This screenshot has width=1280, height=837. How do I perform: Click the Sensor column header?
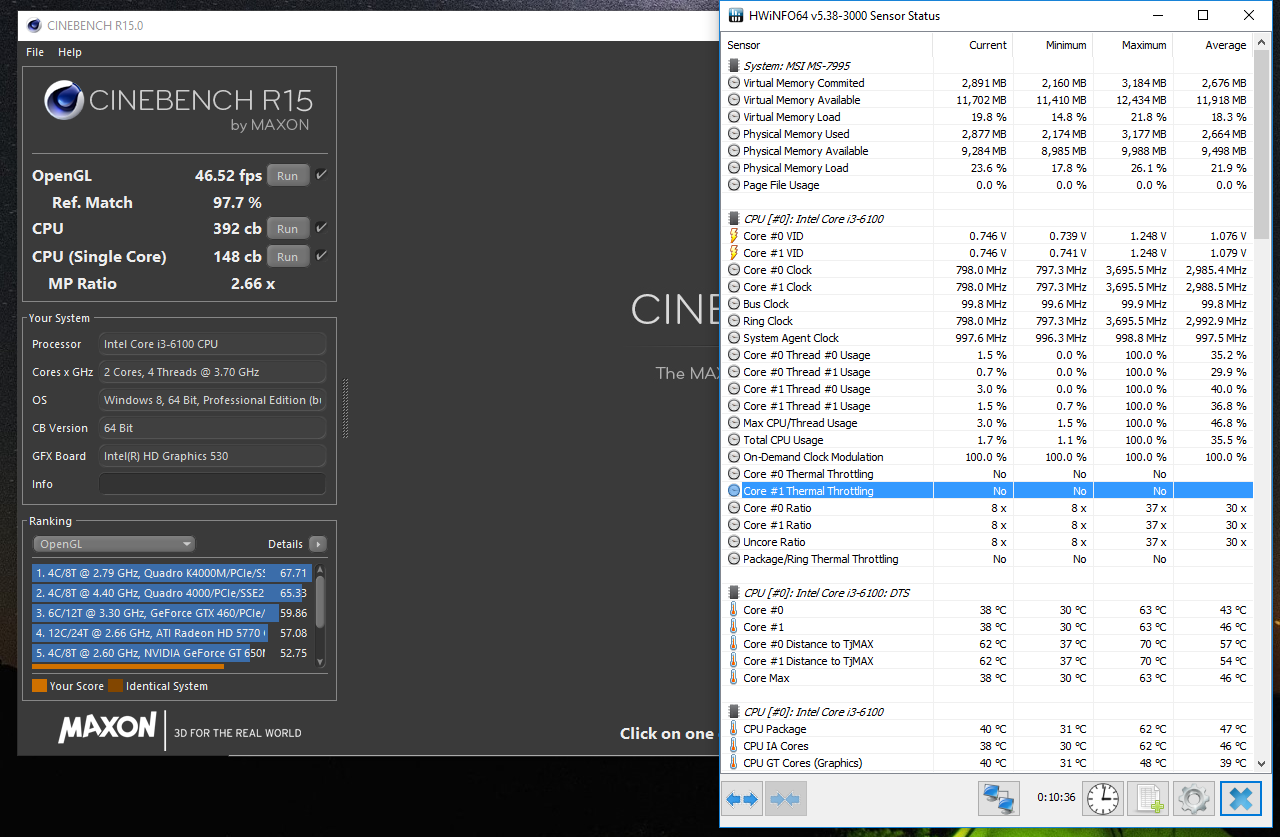pyautogui.click(x=826, y=45)
